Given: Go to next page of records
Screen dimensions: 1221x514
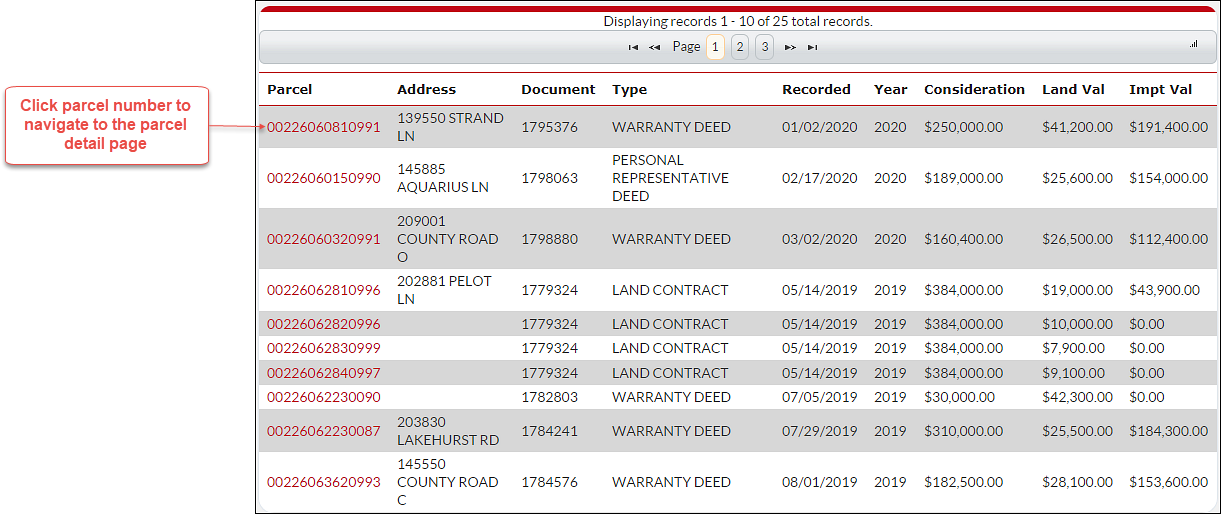Looking at the screenshot, I should click(790, 47).
